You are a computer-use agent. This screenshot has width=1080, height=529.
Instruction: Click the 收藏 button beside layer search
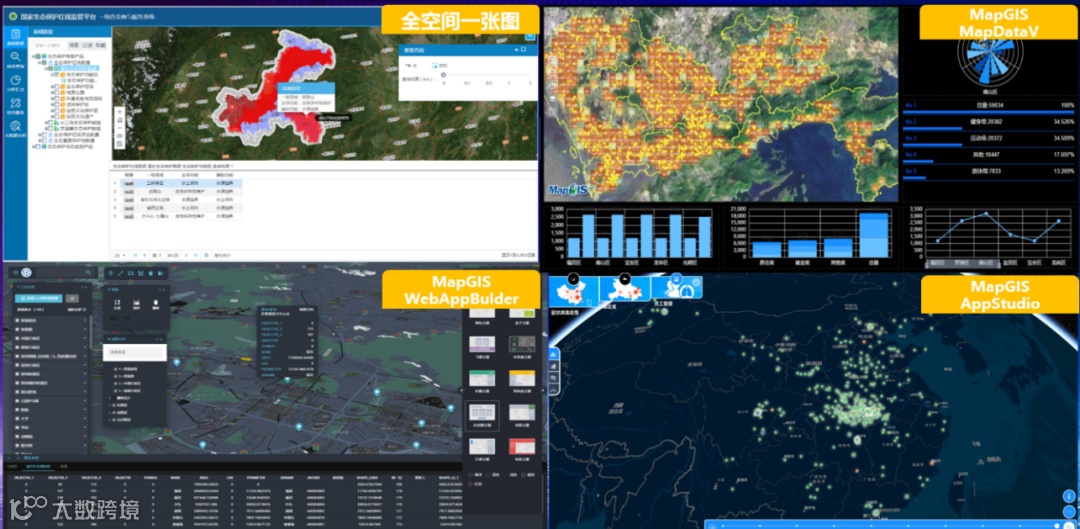[x=101, y=45]
